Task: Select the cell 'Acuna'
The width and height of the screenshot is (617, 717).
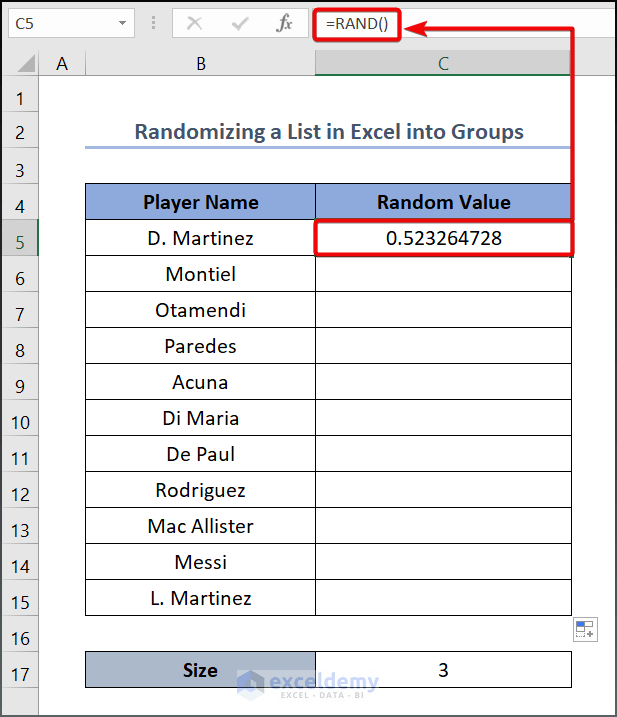Action: coord(200,382)
